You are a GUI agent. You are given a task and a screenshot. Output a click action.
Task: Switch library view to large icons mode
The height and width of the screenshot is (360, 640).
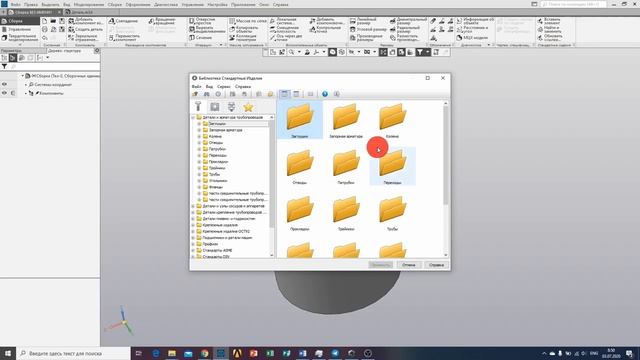pos(284,94)
